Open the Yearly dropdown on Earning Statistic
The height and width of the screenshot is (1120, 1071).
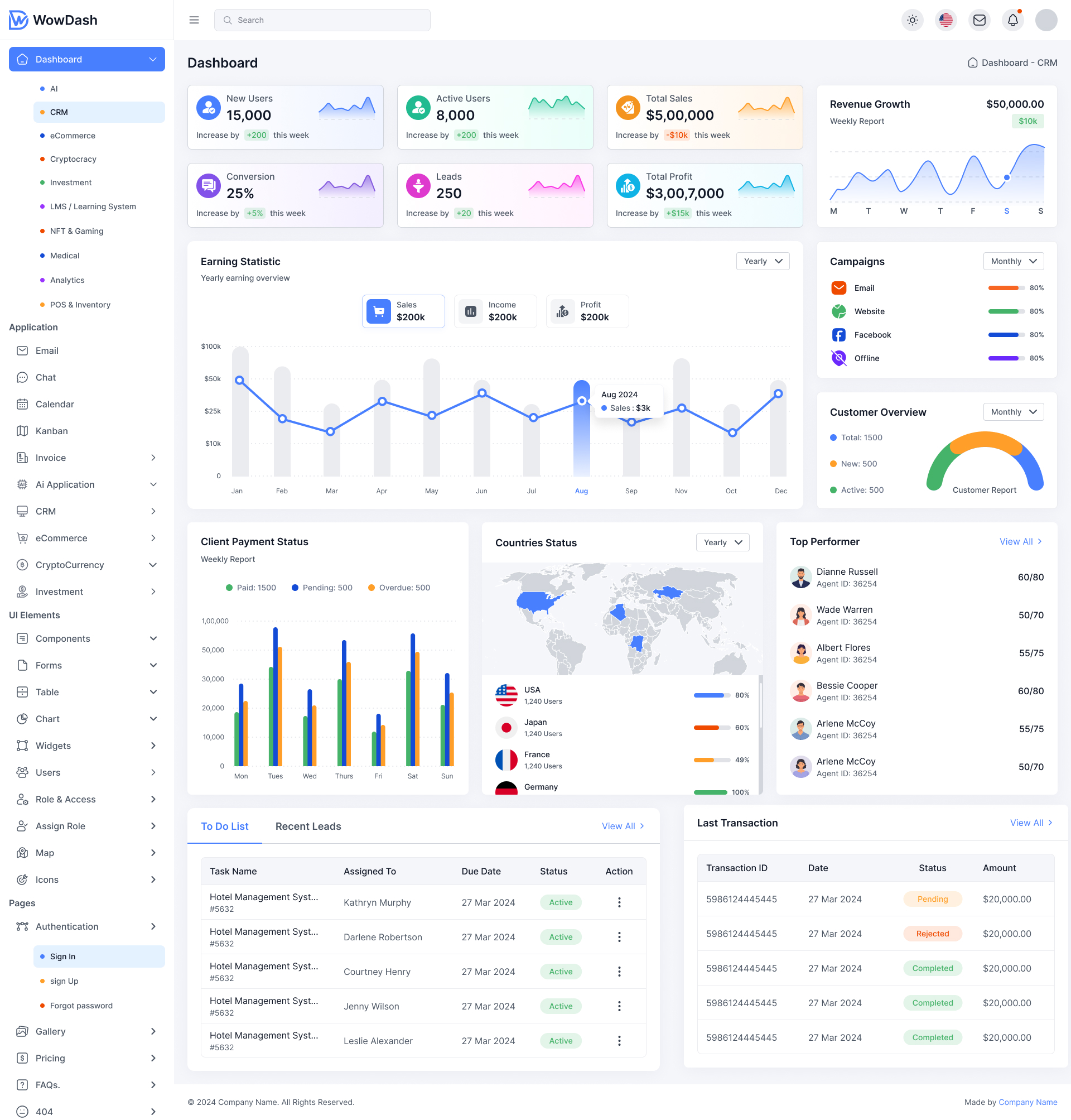[763, 261]
